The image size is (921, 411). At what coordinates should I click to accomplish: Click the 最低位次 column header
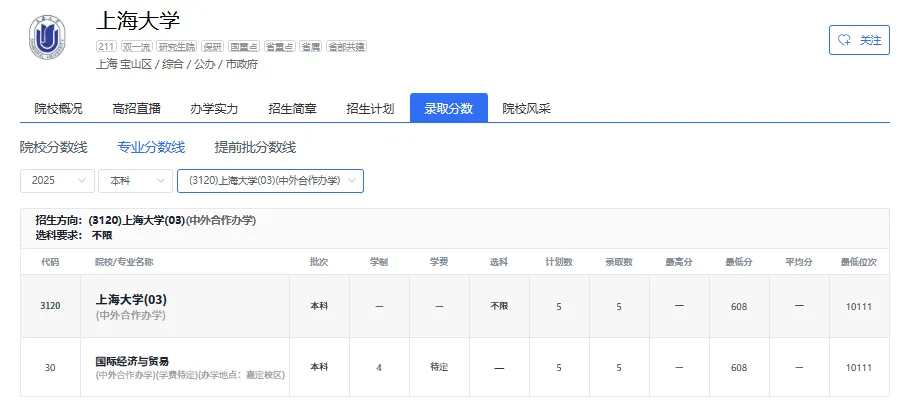[x=859, y=262]
